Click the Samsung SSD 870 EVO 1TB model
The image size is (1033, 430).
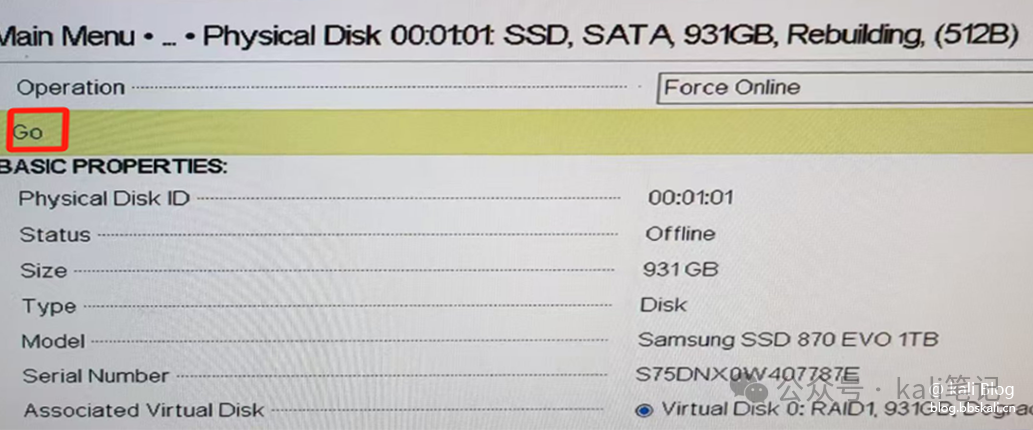pyautogui.click(x=789, y=340)
